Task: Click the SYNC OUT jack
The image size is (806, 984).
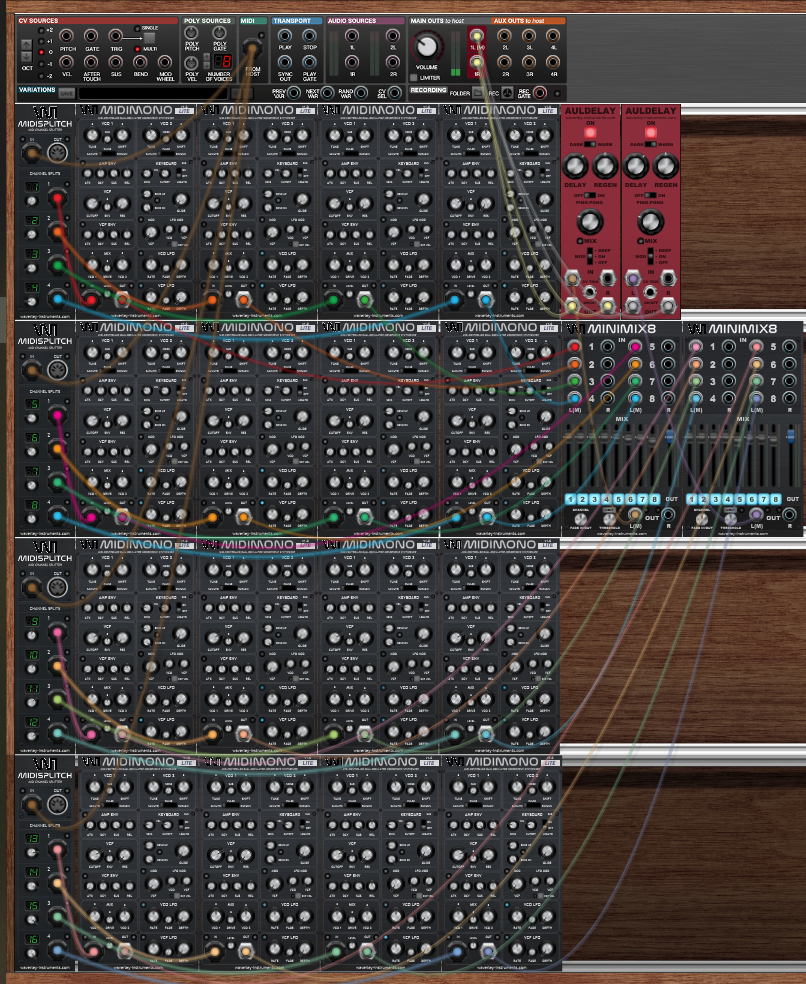Action: coord(285,62)
